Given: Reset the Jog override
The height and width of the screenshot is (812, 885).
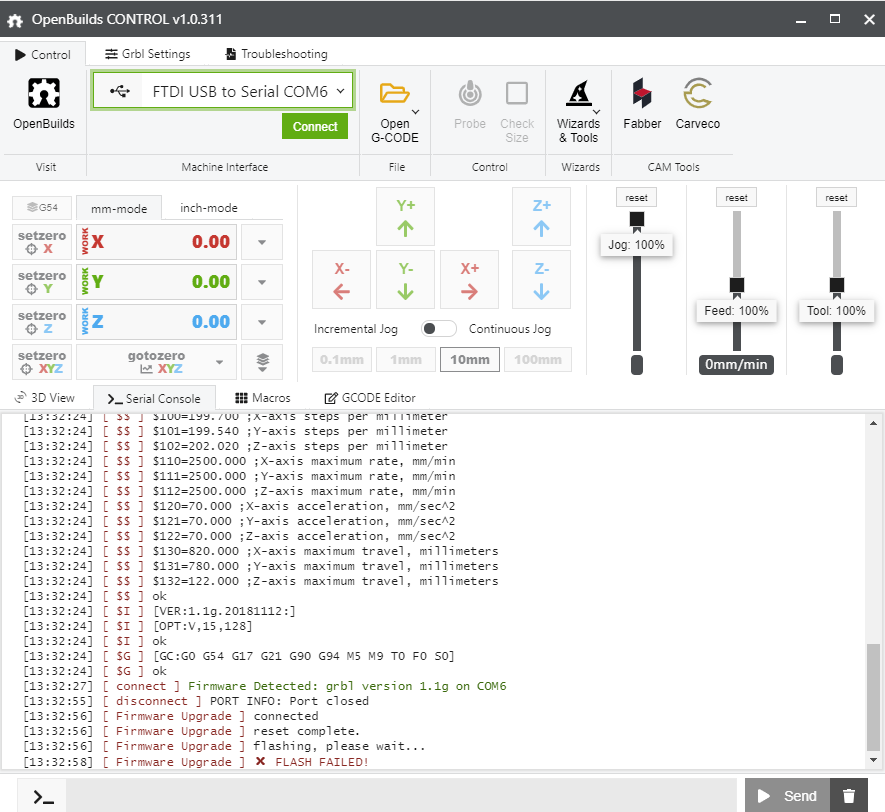Looking at the screenshot, I should [x=636, y=197].
